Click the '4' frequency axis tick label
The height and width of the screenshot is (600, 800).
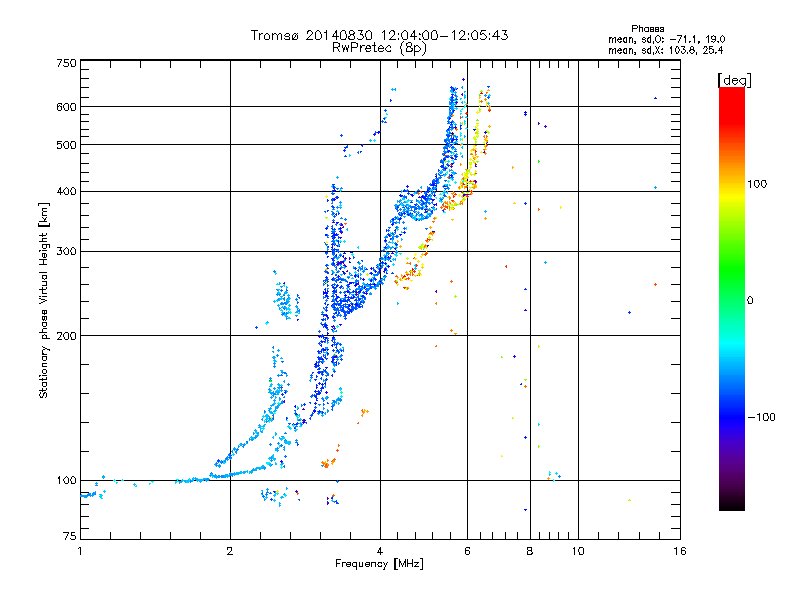pos(380,551)
